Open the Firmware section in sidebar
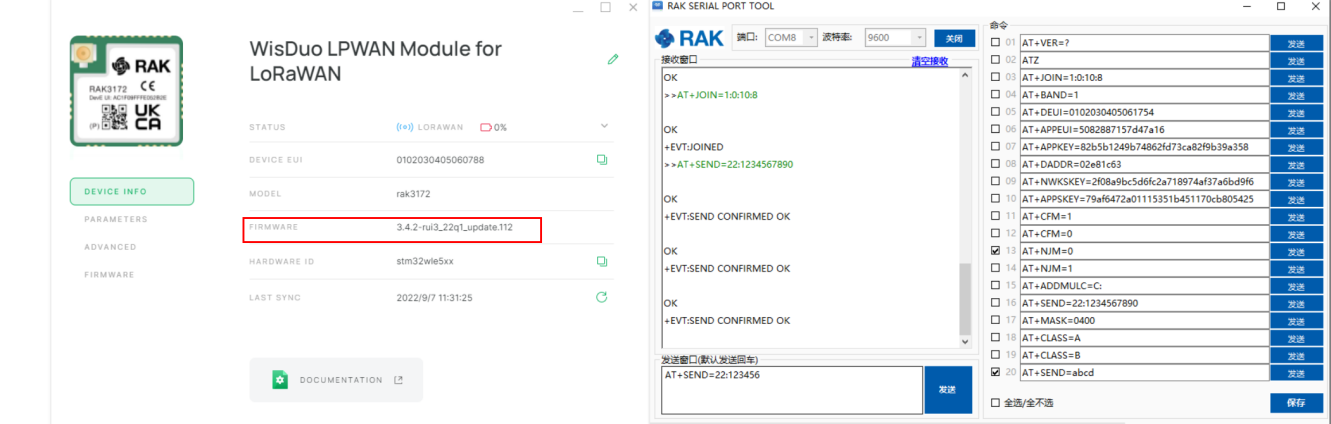Image resolution: width=1331 pixels, height=424 pixels. coord(110,275)
